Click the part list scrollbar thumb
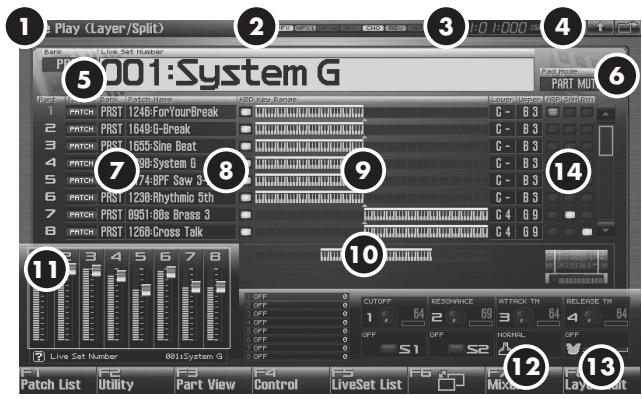 pos(606,141)
